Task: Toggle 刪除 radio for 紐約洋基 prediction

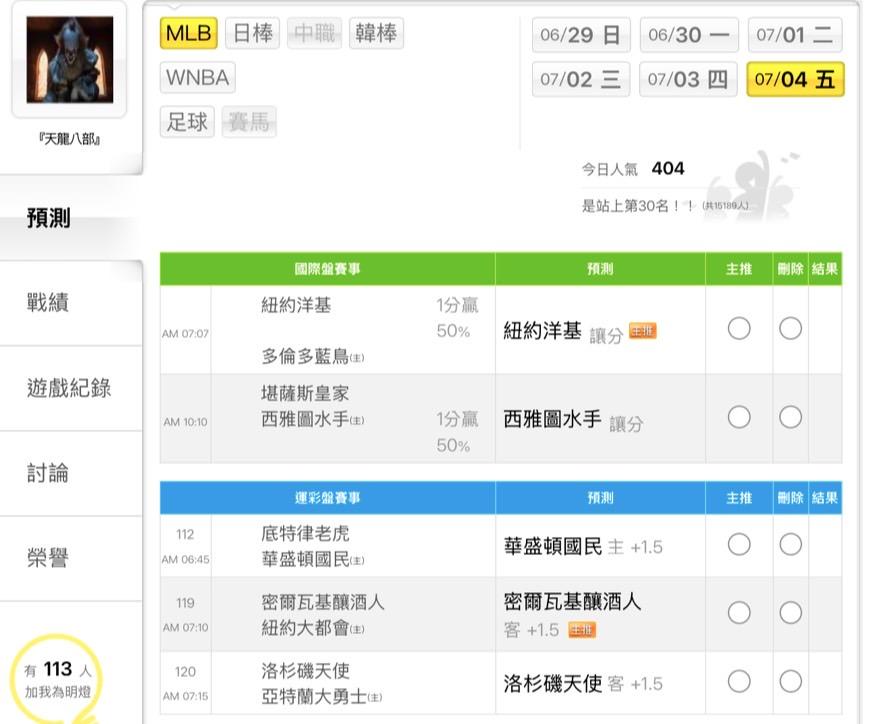Action: [x=790, y=328]
